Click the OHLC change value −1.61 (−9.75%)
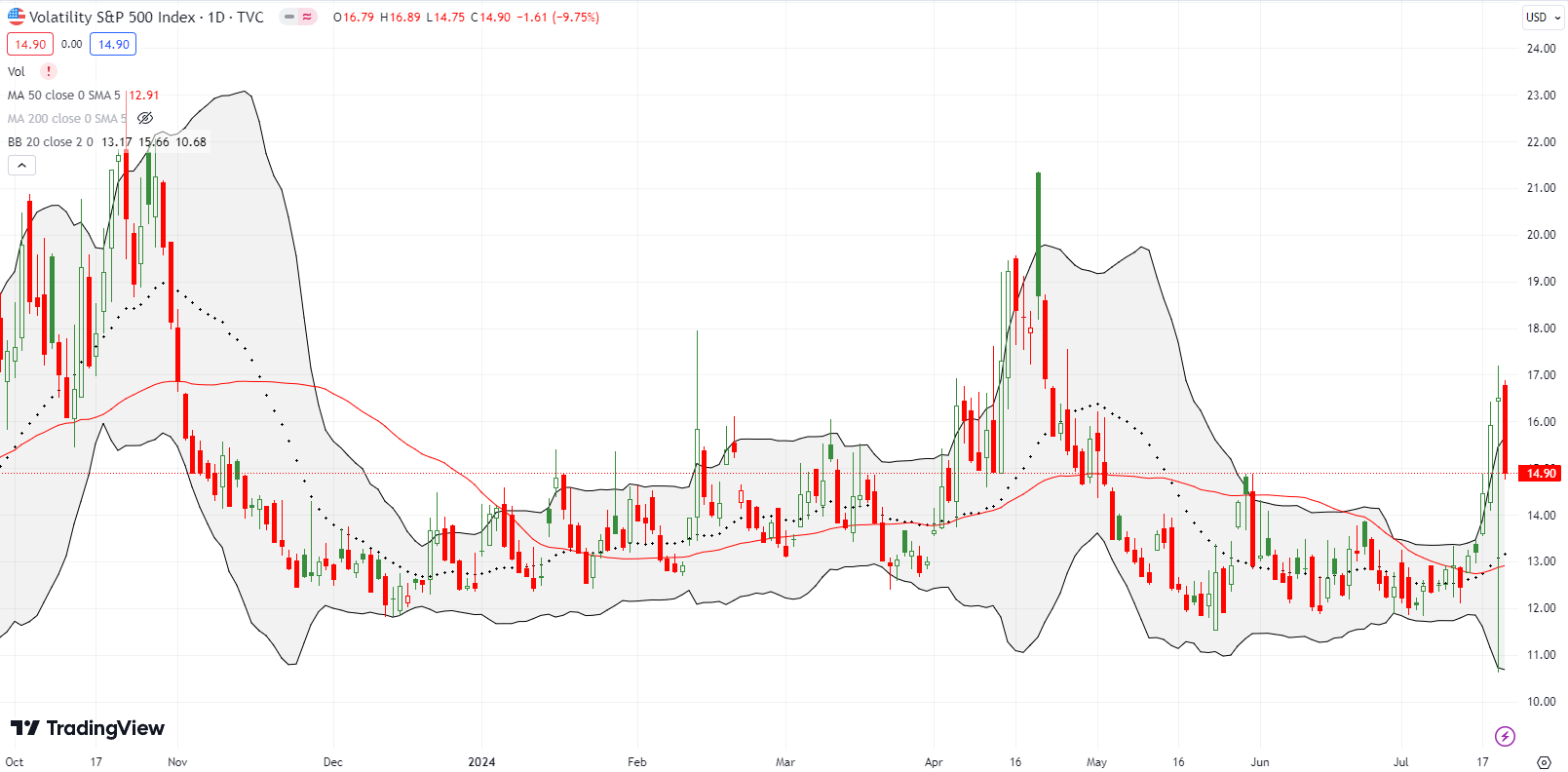 [x=556, y=17]
